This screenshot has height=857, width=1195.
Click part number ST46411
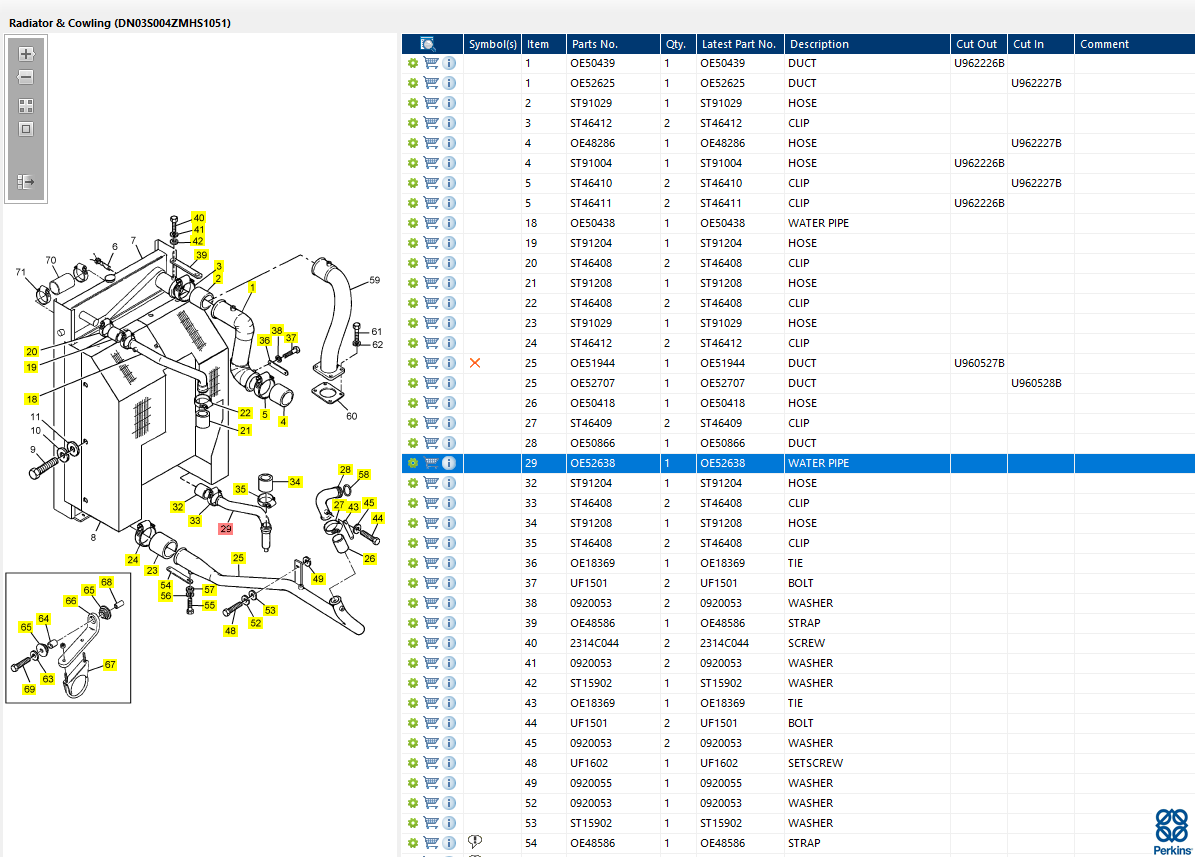[x=591, y=203]
